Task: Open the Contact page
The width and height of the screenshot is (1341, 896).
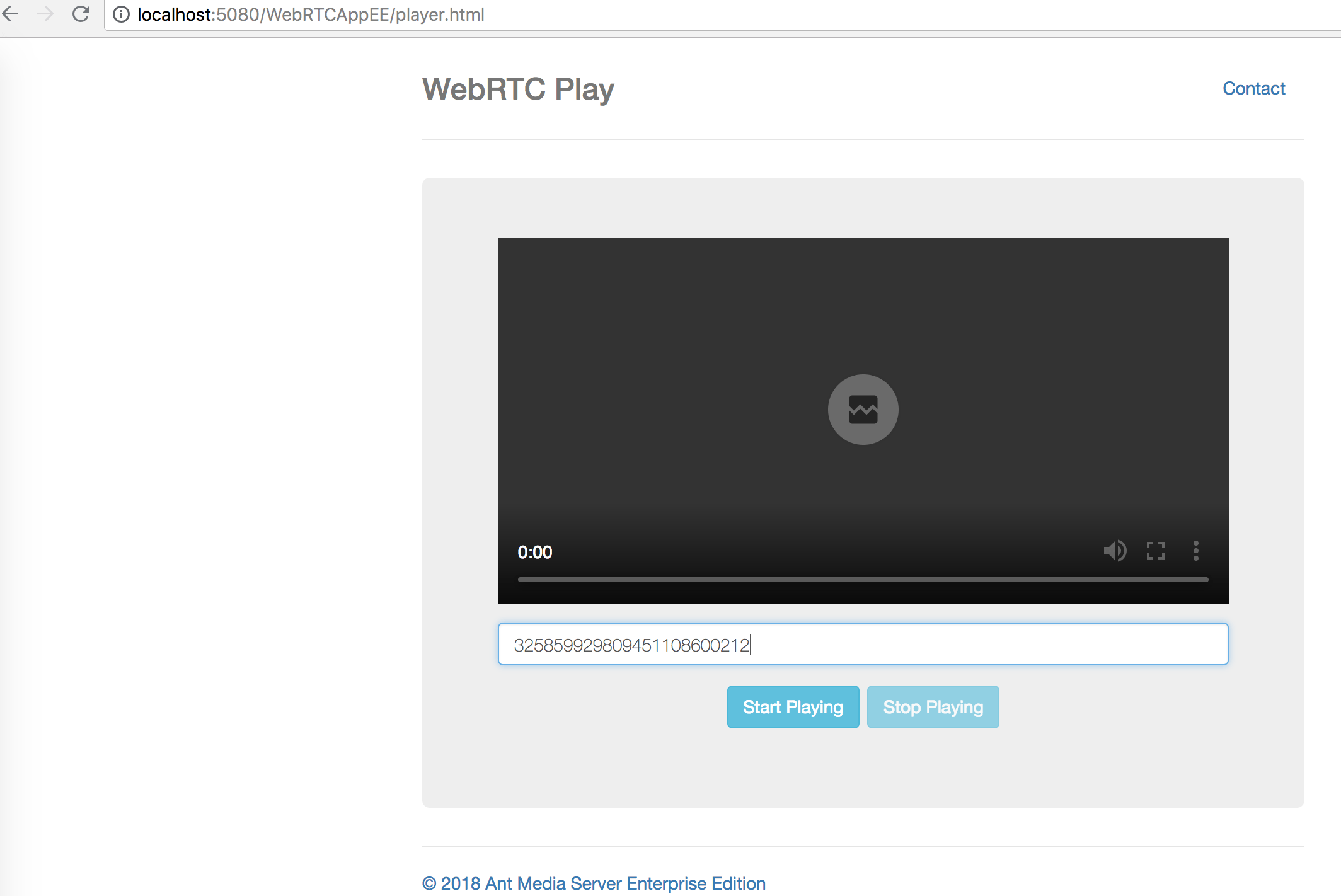Action: (1253, 88)
